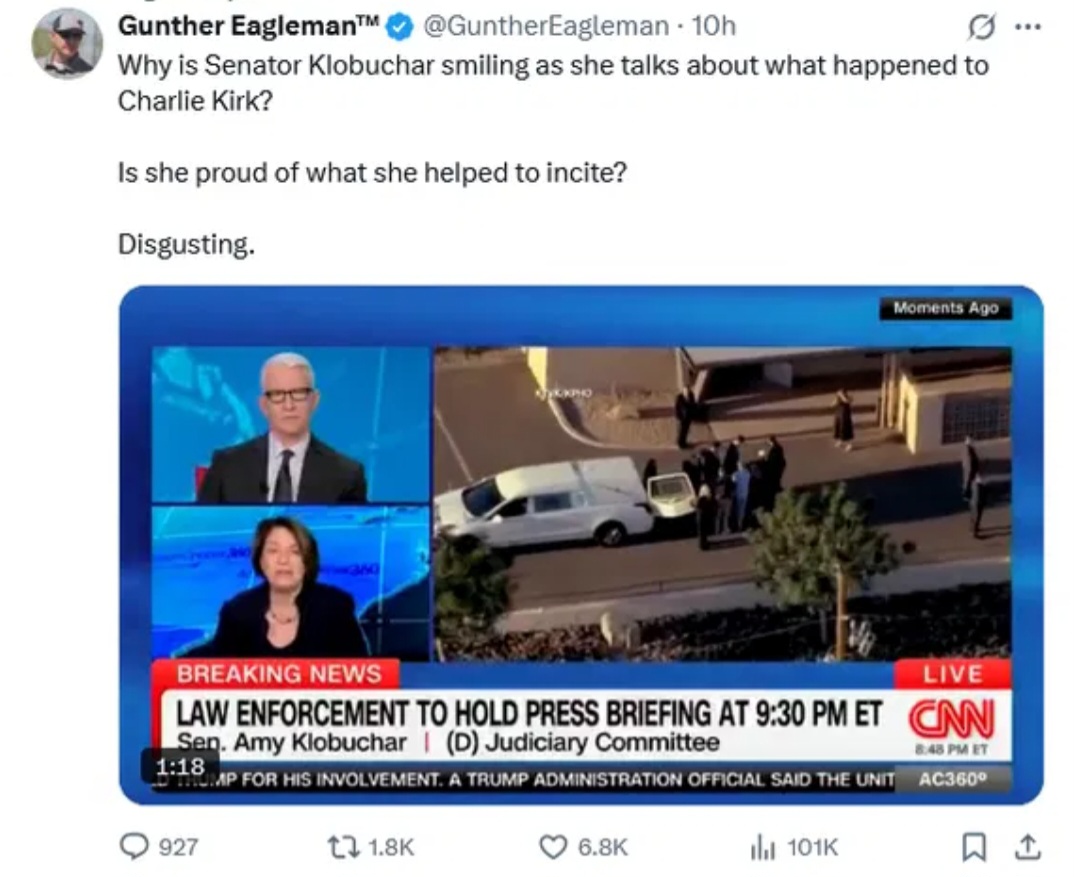Viewport: 1079px width, 877px height.
Task: Play the embedded CNN video
Action: click(581, 545)
